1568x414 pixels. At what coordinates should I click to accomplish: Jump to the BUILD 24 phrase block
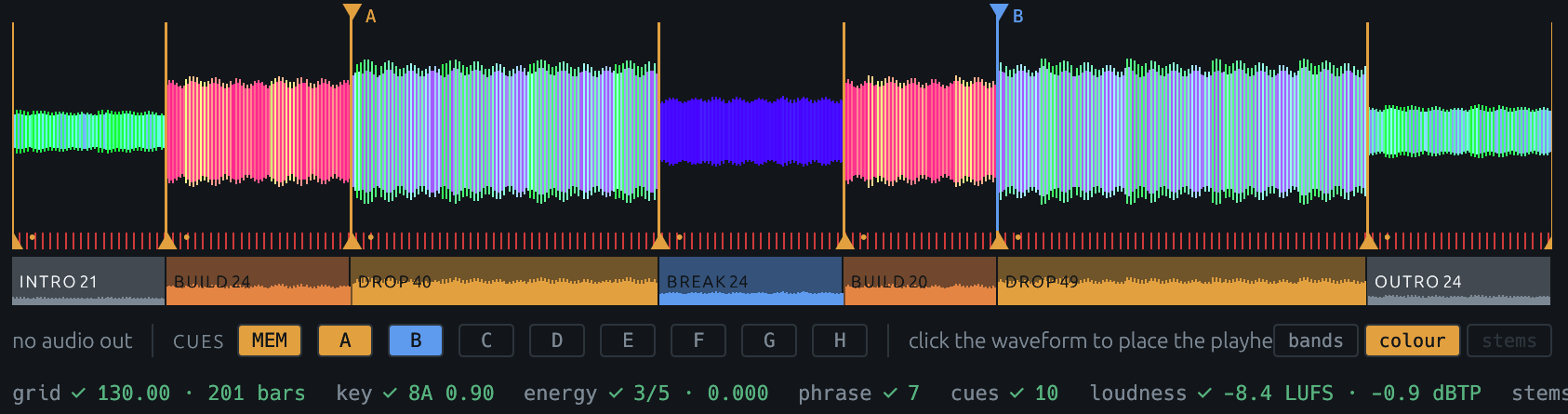[259, 281]
